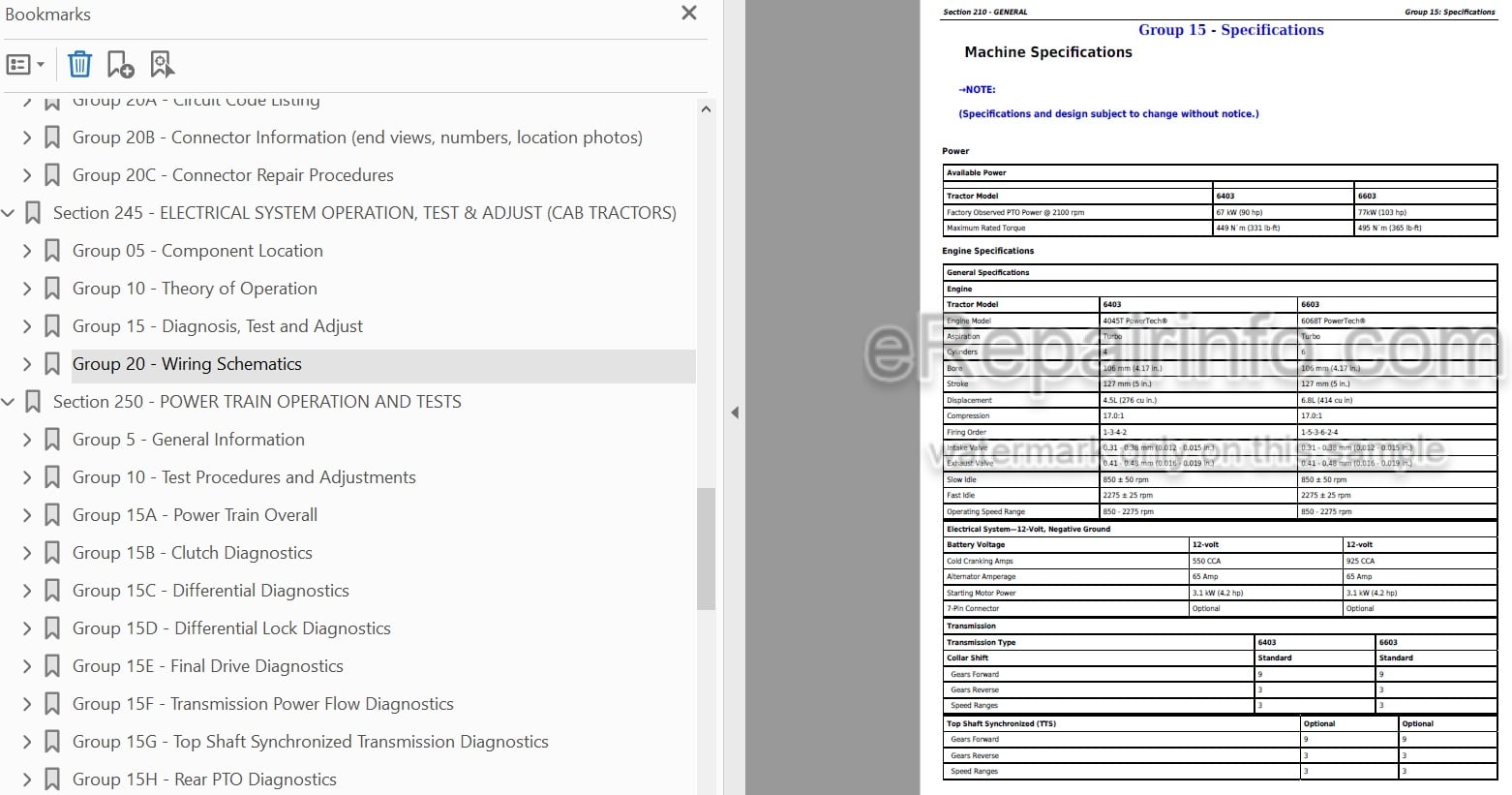The width and height of the screenshot is (1512, 795).
Task: Expand Group 15D Differential Lock Diagnostics
Action: click(x=27, y=628)
